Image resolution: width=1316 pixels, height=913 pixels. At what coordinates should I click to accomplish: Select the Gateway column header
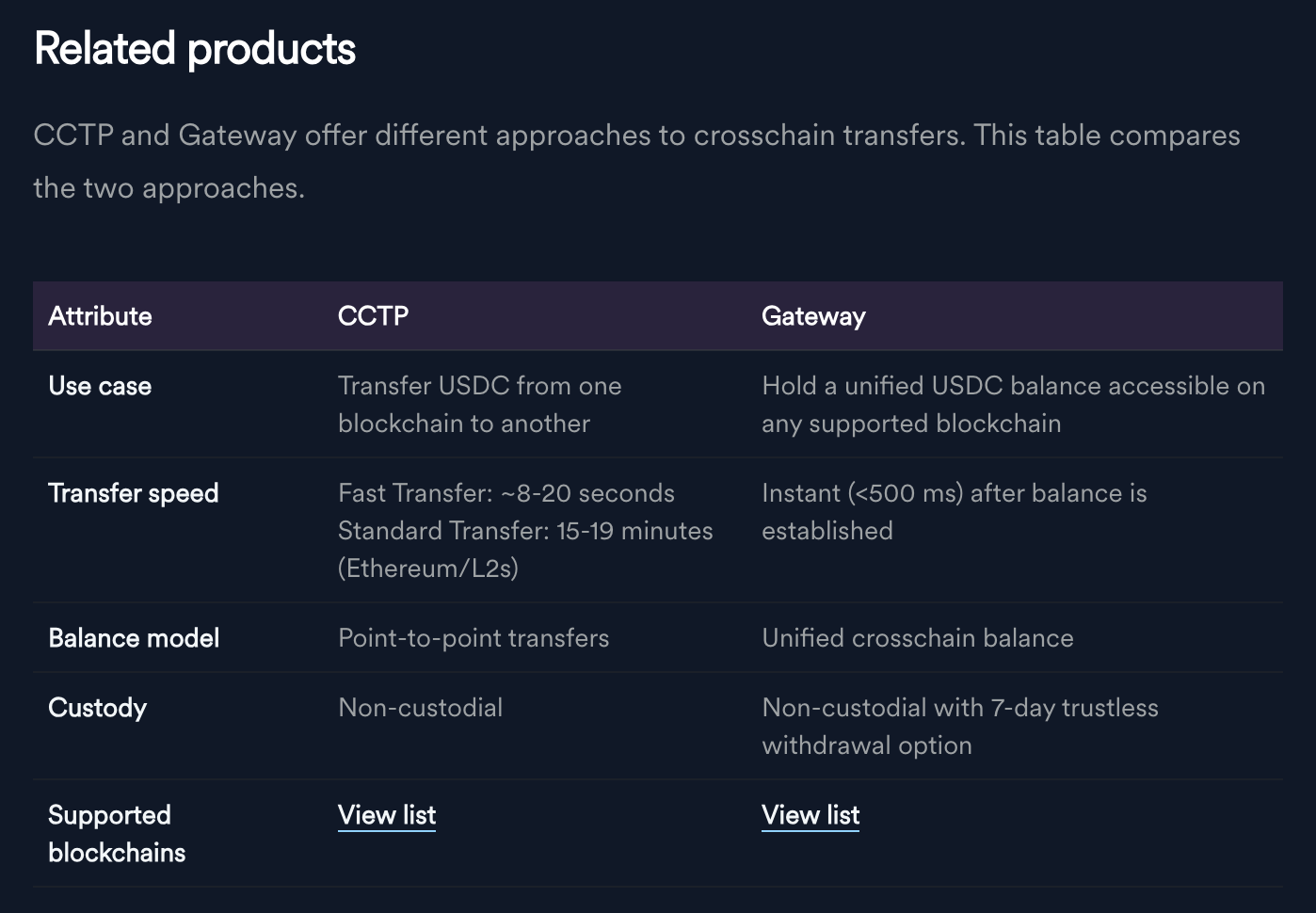pos(813,316)
